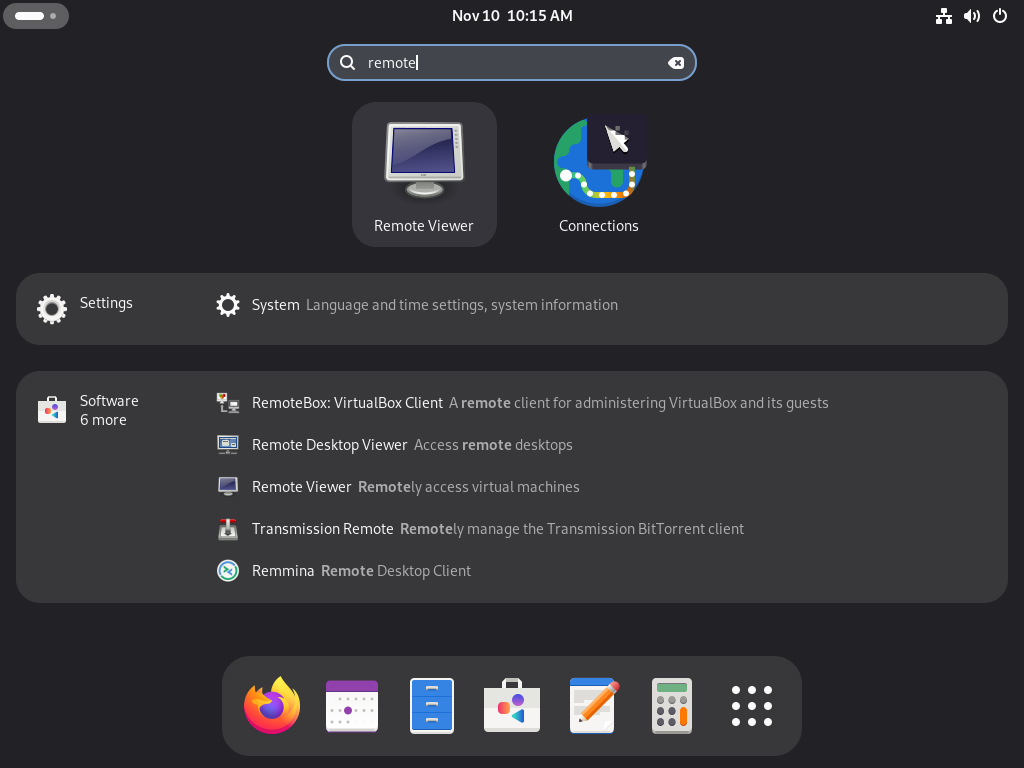Open system menu via power icon
Image resolution: width=1024 pixels, height=768 pixels.
999,16
